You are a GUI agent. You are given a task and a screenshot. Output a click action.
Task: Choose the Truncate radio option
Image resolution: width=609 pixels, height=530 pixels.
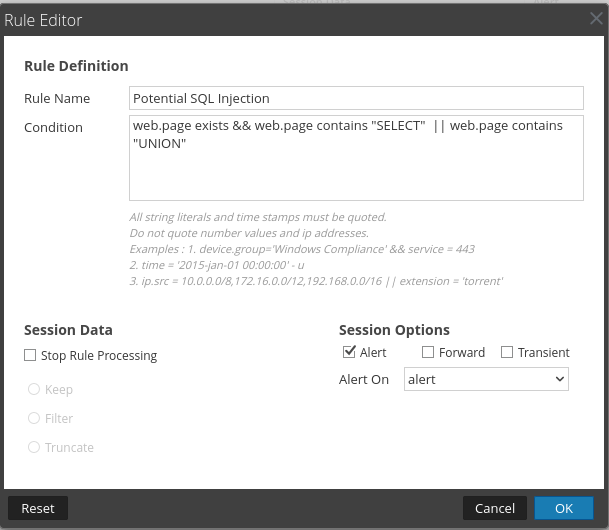[35, 447]
